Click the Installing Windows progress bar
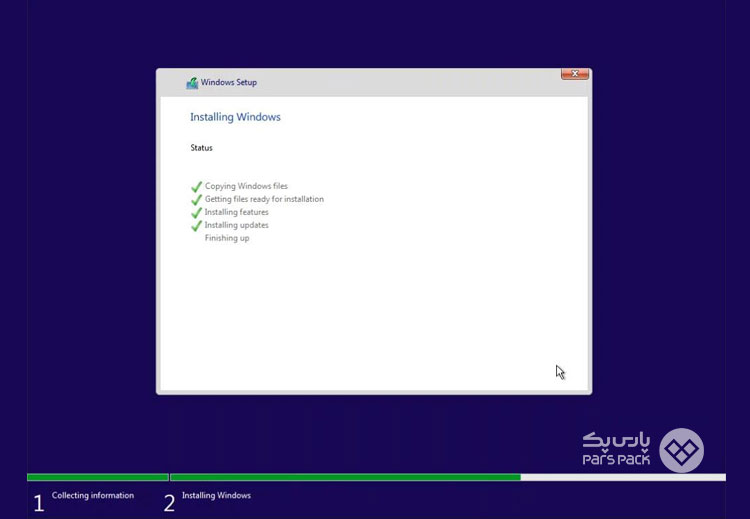This screenshot has height=519, width=750. coord(448,477)
